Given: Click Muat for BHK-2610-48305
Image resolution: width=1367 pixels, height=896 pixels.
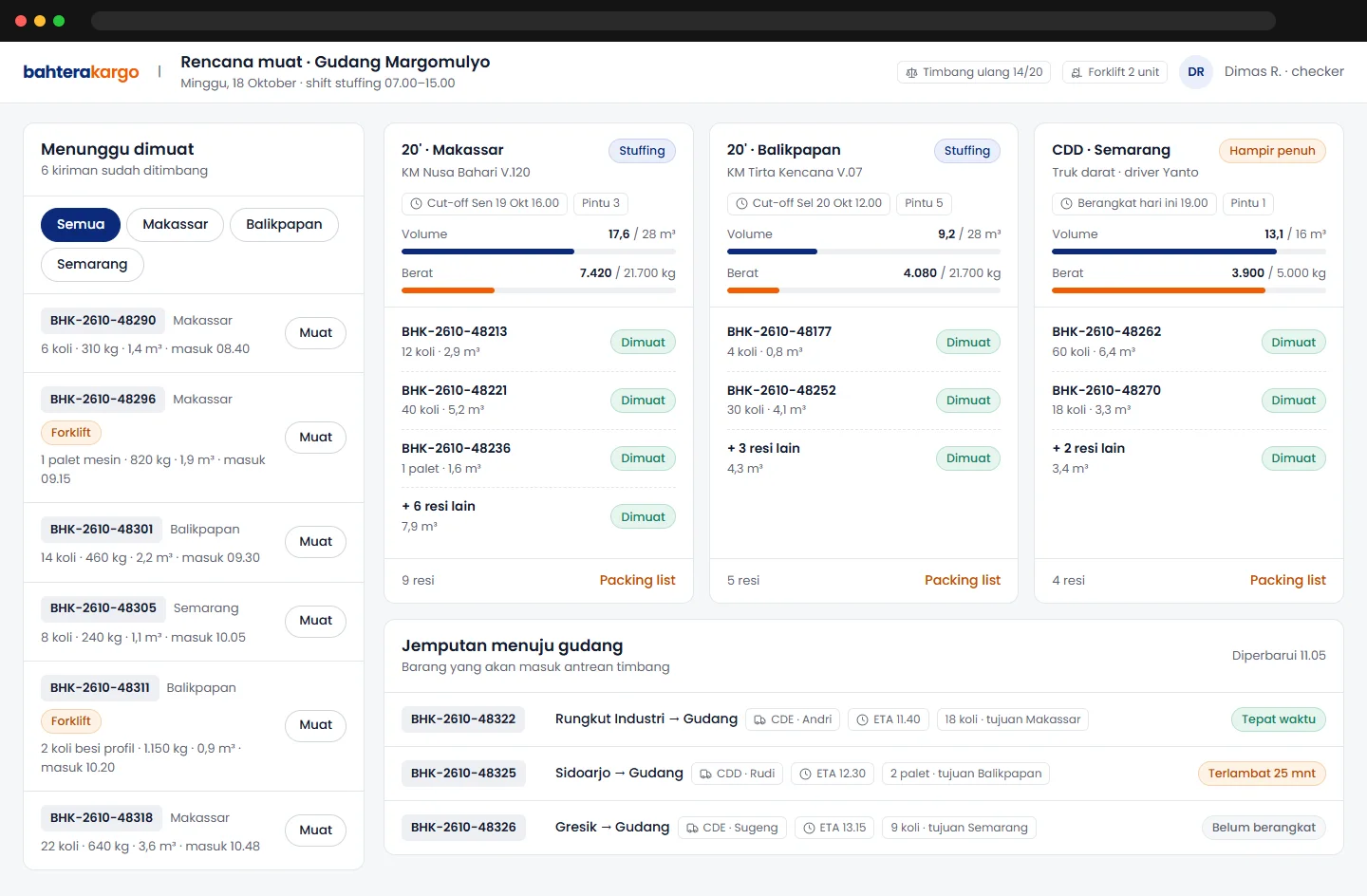Looking at the screenshot, I should click(x=316, y=621).
